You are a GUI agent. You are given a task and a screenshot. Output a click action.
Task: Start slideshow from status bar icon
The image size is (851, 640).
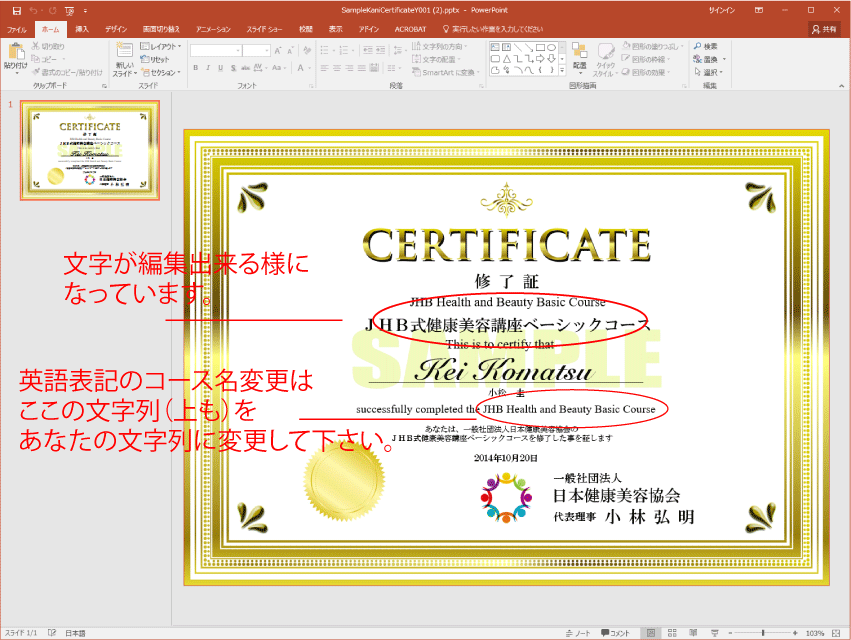pos(715,633)
